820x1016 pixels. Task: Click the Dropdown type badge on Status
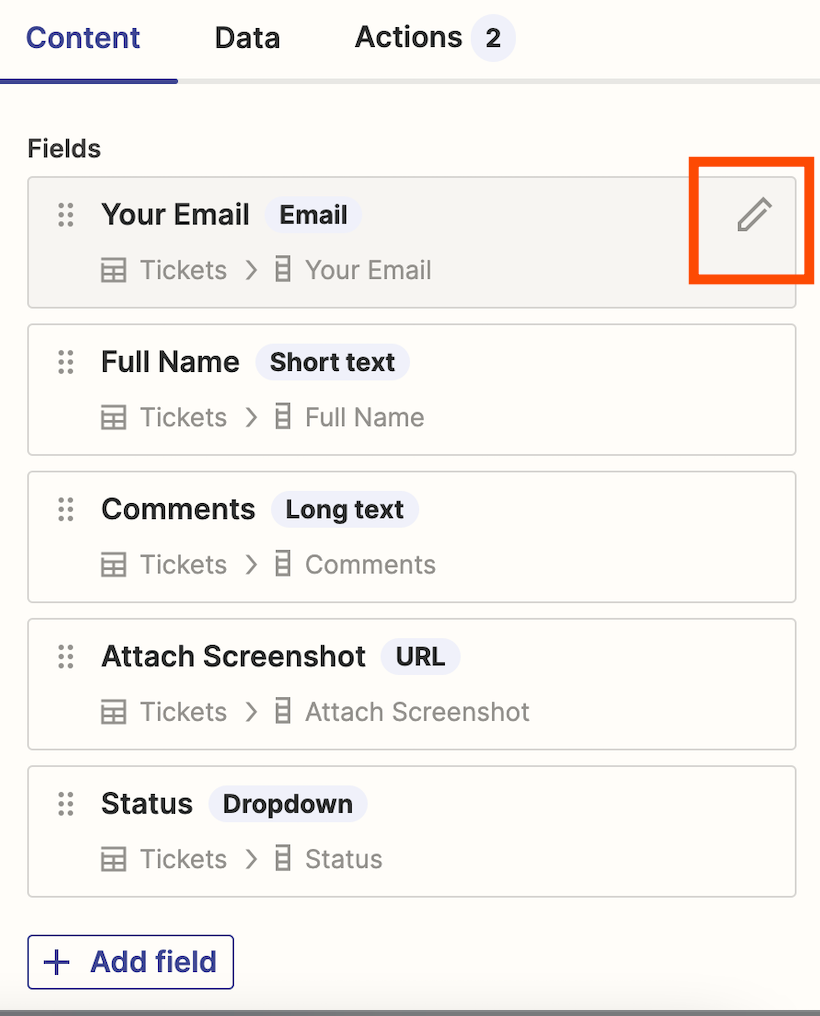pos(287,804)
